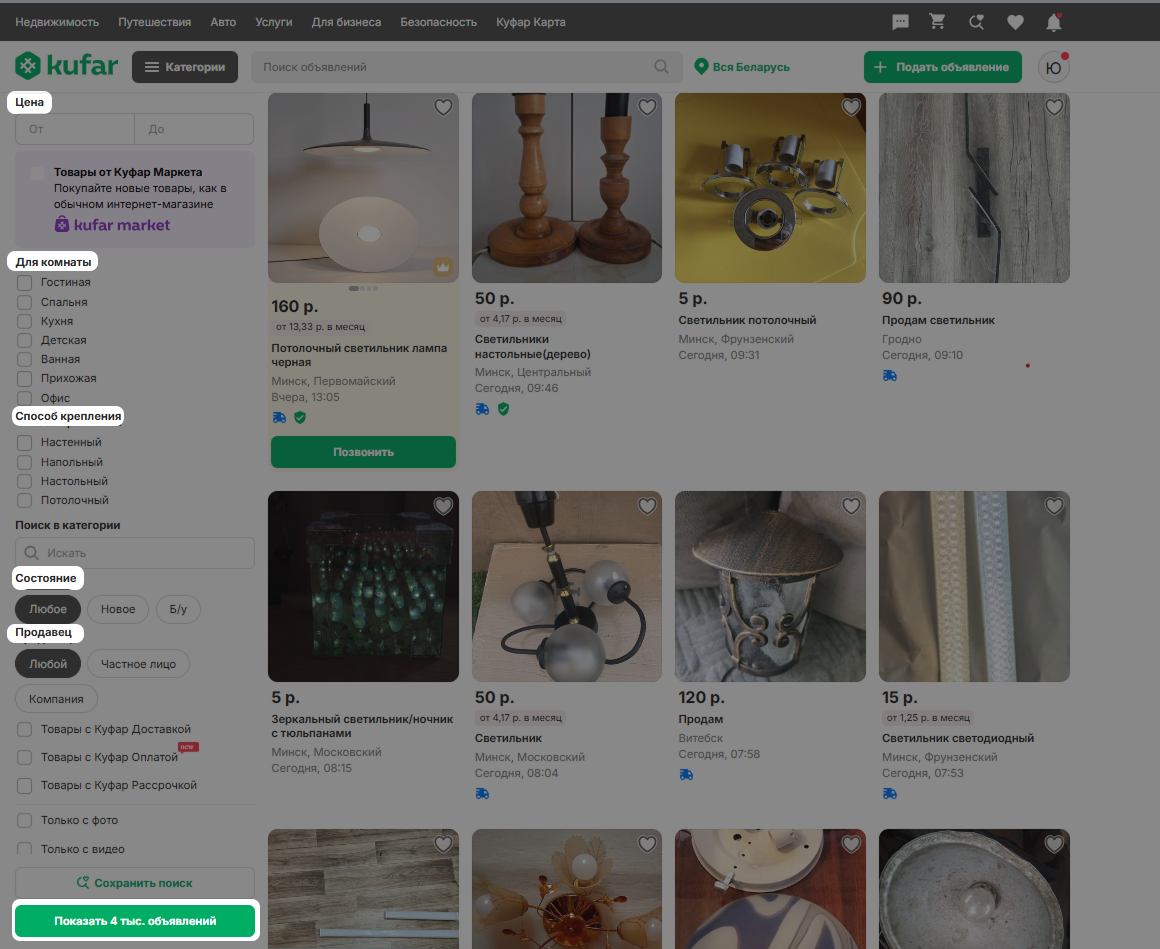
Task: Open listing Светильники настольные(дерево)
Action: tap(533, 346)
